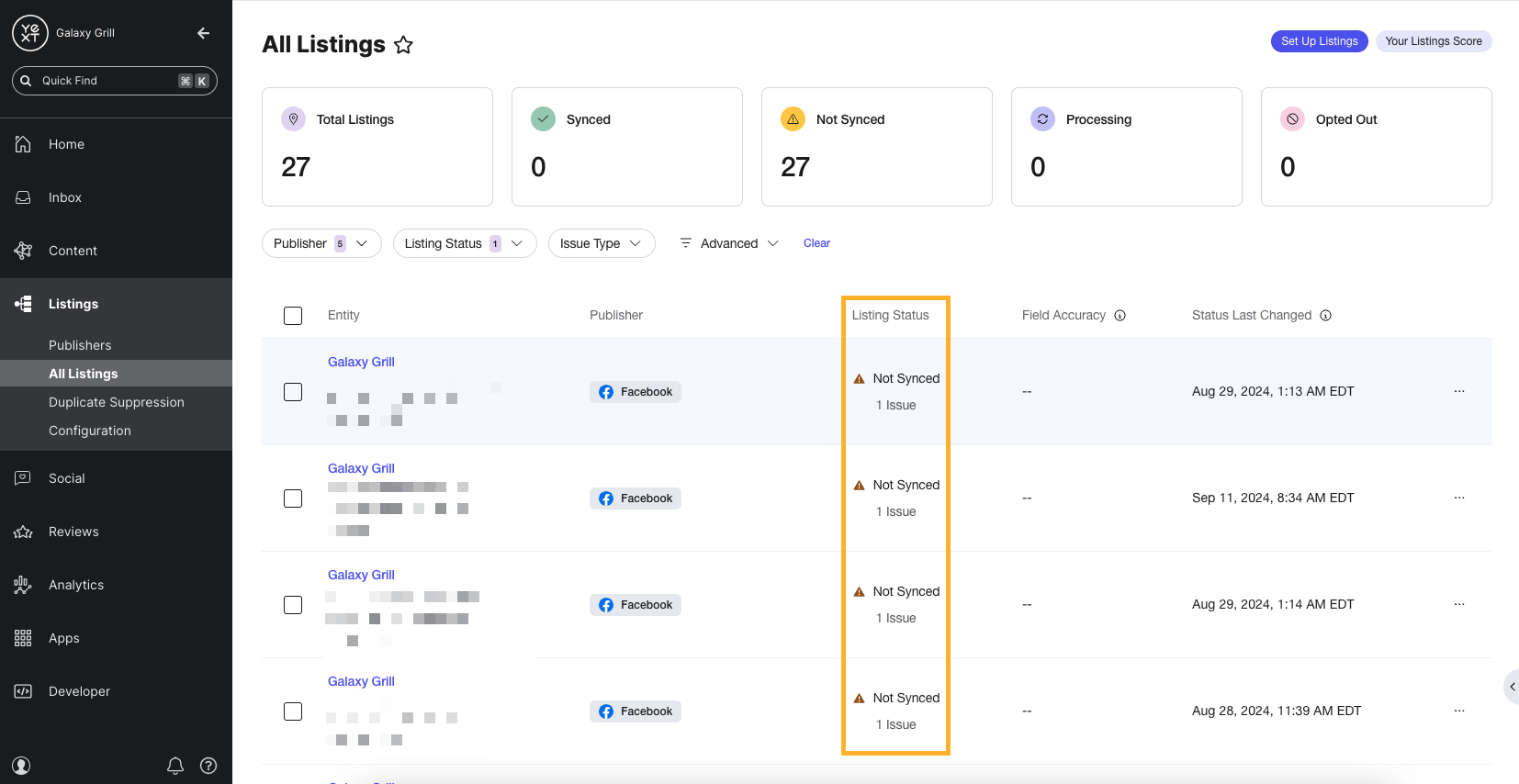The height and width of the screenshot is (784, 1519).
Task: Open Publisher filter dropdown
Action: point(321,243)
